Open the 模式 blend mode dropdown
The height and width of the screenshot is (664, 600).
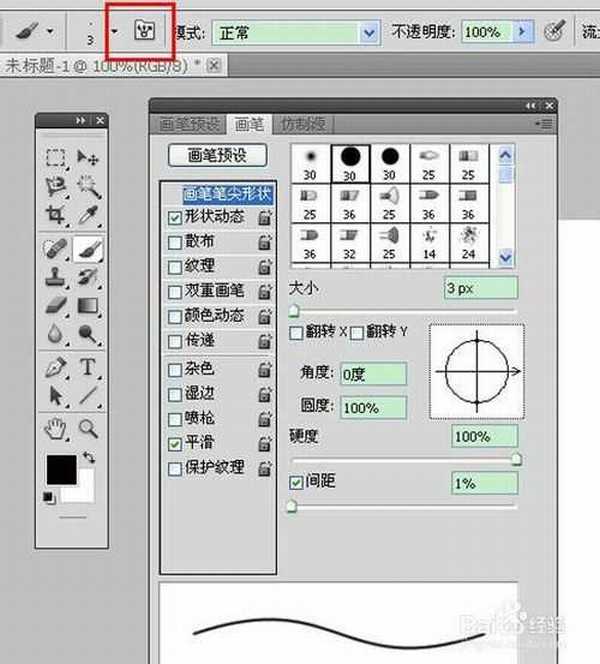369,33
